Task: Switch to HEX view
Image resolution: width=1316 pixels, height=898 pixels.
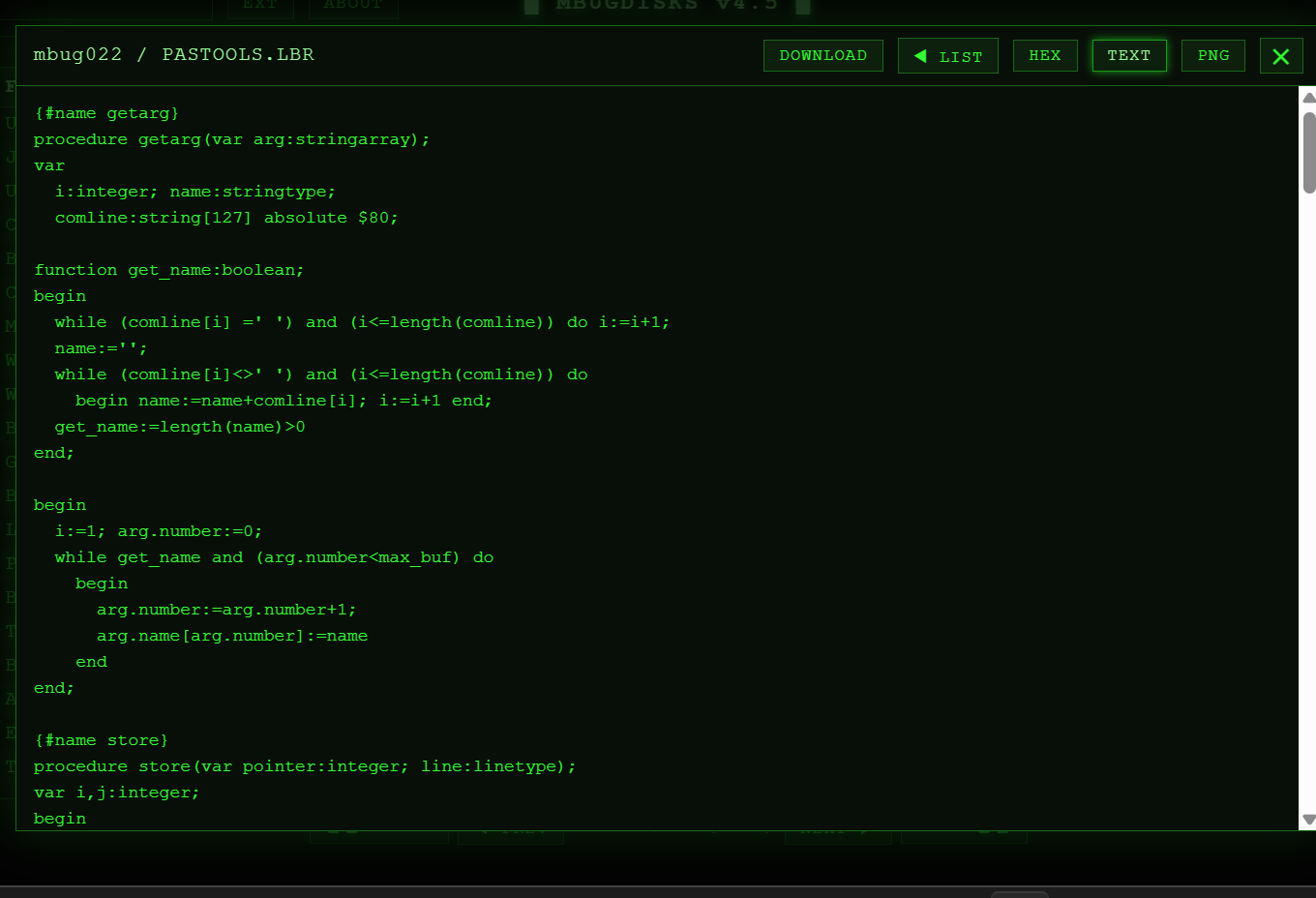Action: tap(1045, 55)
